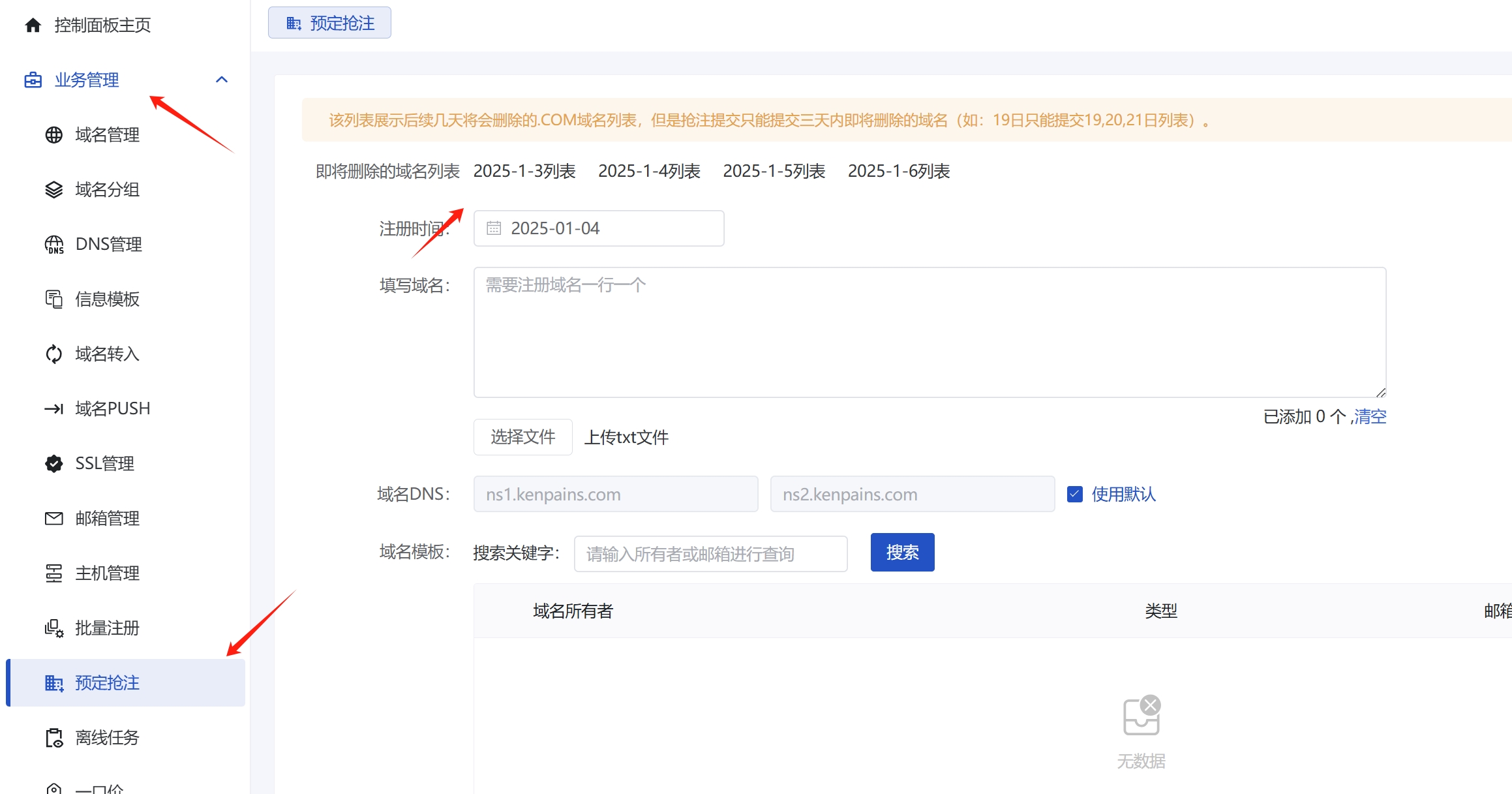The width and height of the screenshot is (1512, 794).
Task: Click the blue 搜索 button
Action: [903, 553]
